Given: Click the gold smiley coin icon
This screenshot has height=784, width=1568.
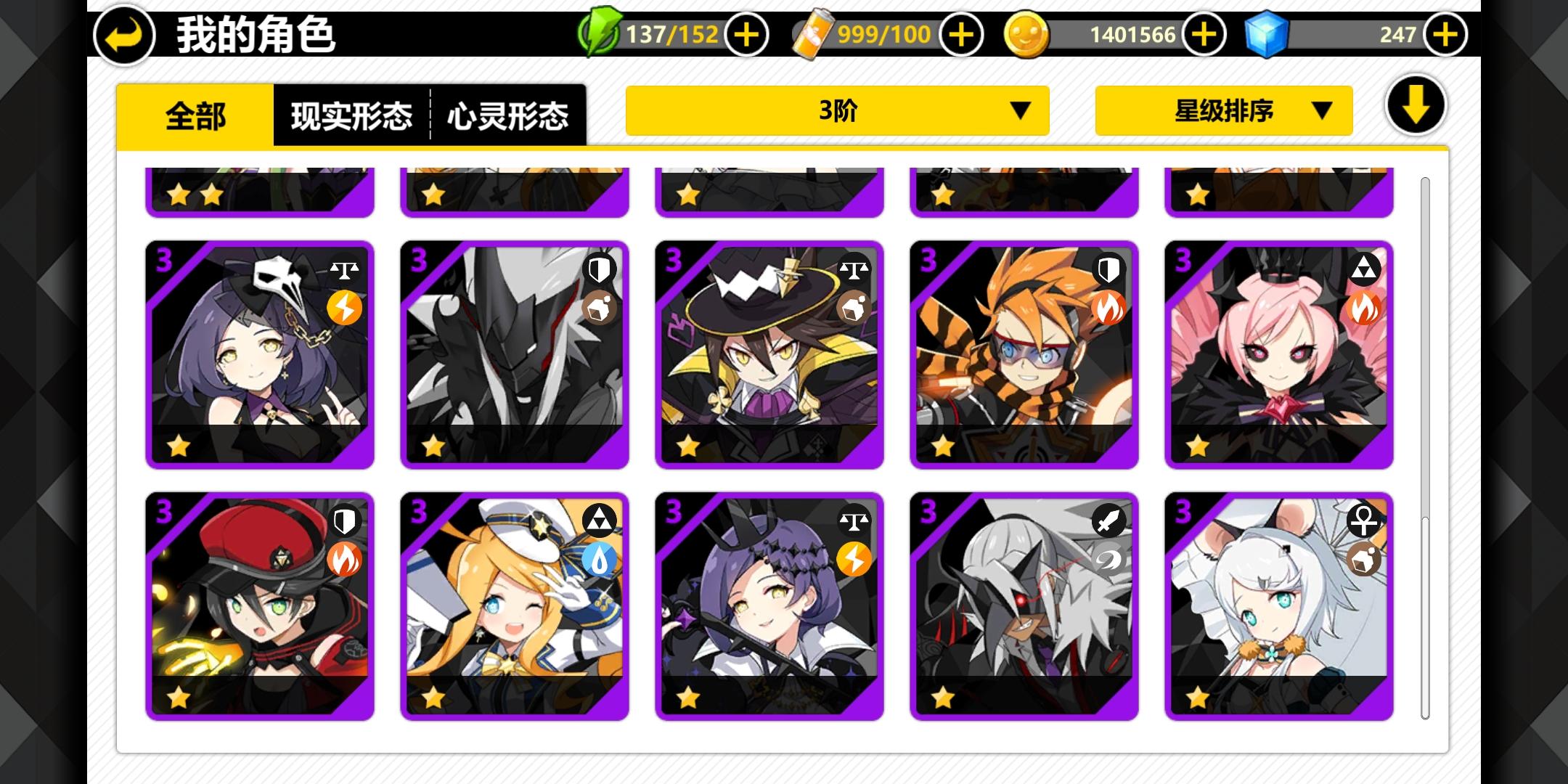Looking at the screenshot, I should tap(1026, 35).
